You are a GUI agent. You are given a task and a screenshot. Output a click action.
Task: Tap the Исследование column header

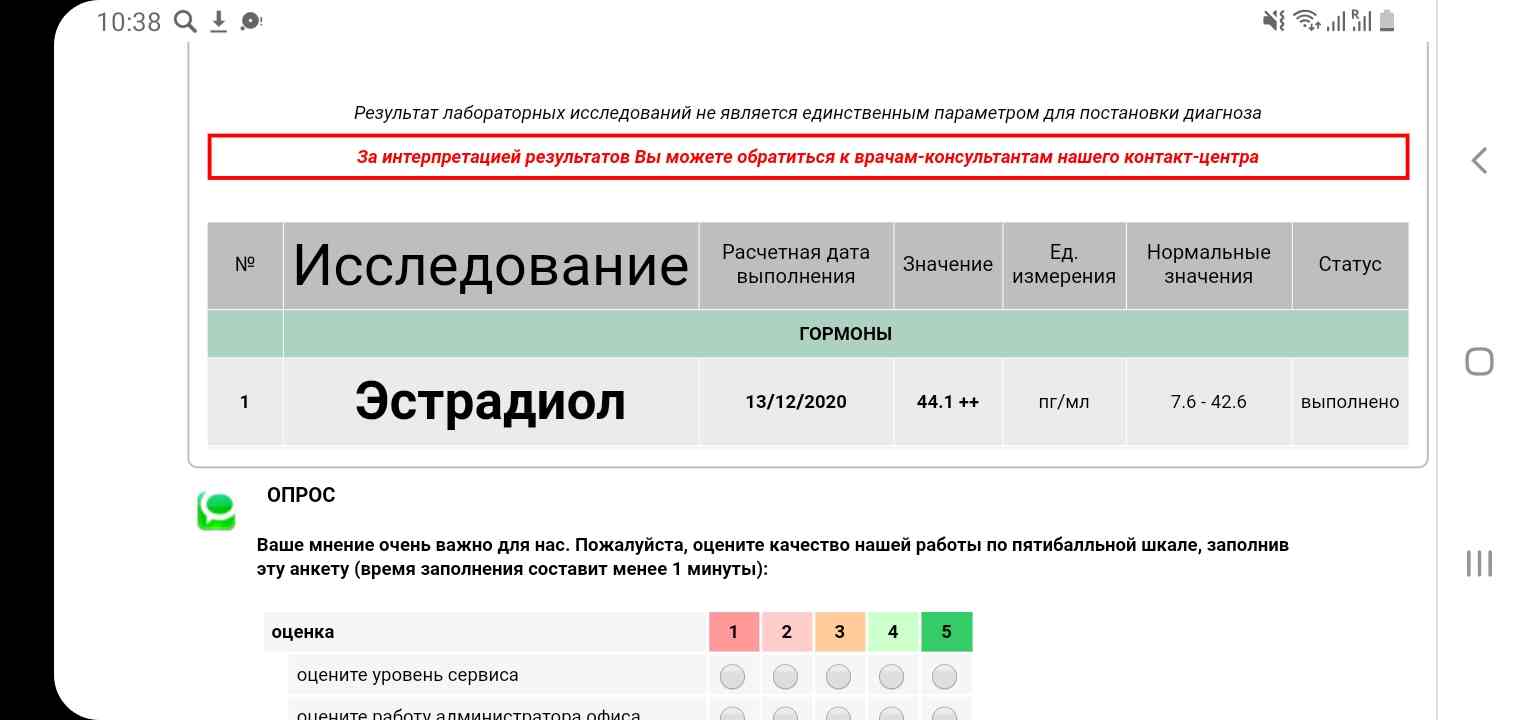click(x=490, y=265)
